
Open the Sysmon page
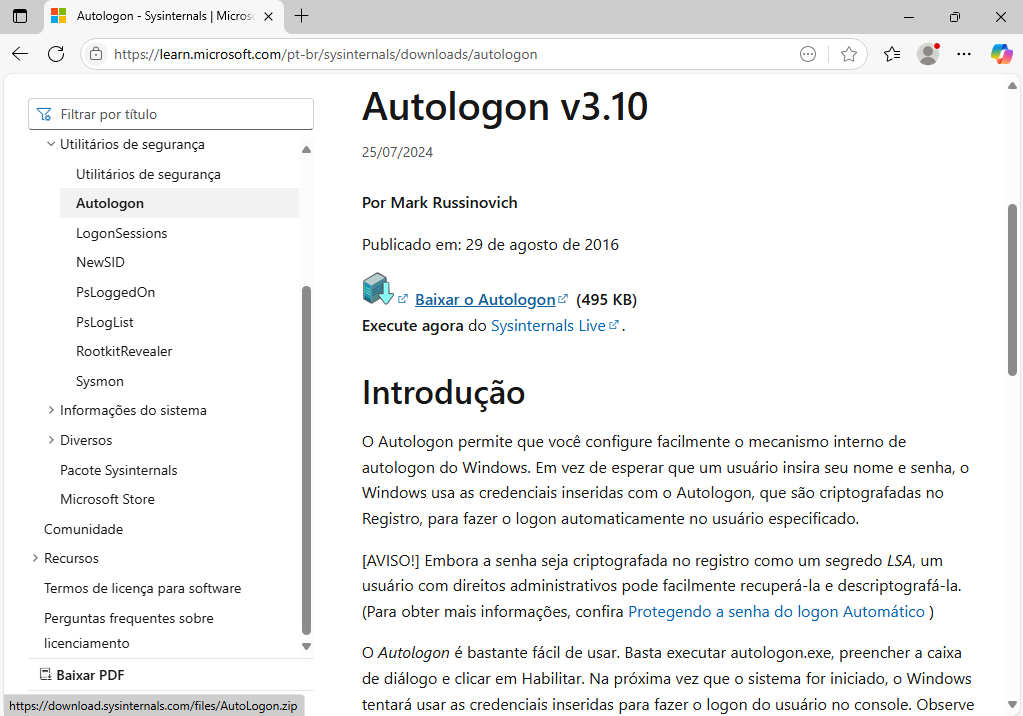click(x=100, y=381)
